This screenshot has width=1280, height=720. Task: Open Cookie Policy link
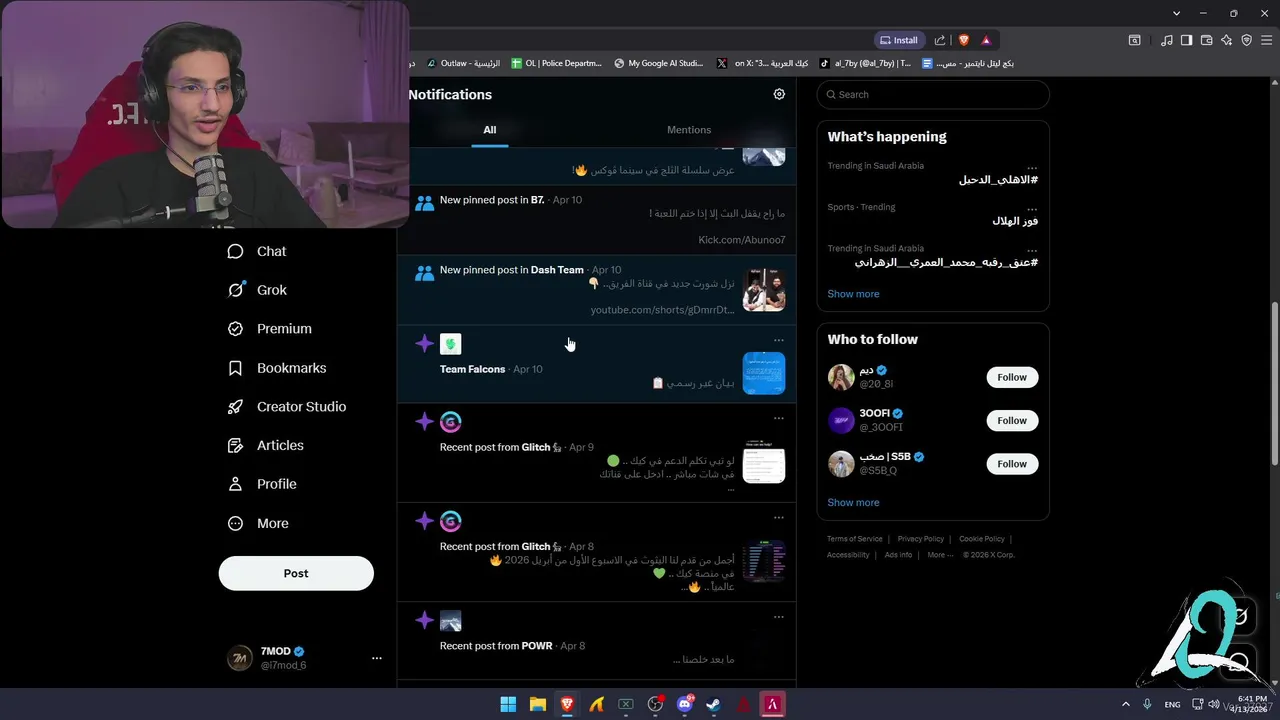pos(982,539)
